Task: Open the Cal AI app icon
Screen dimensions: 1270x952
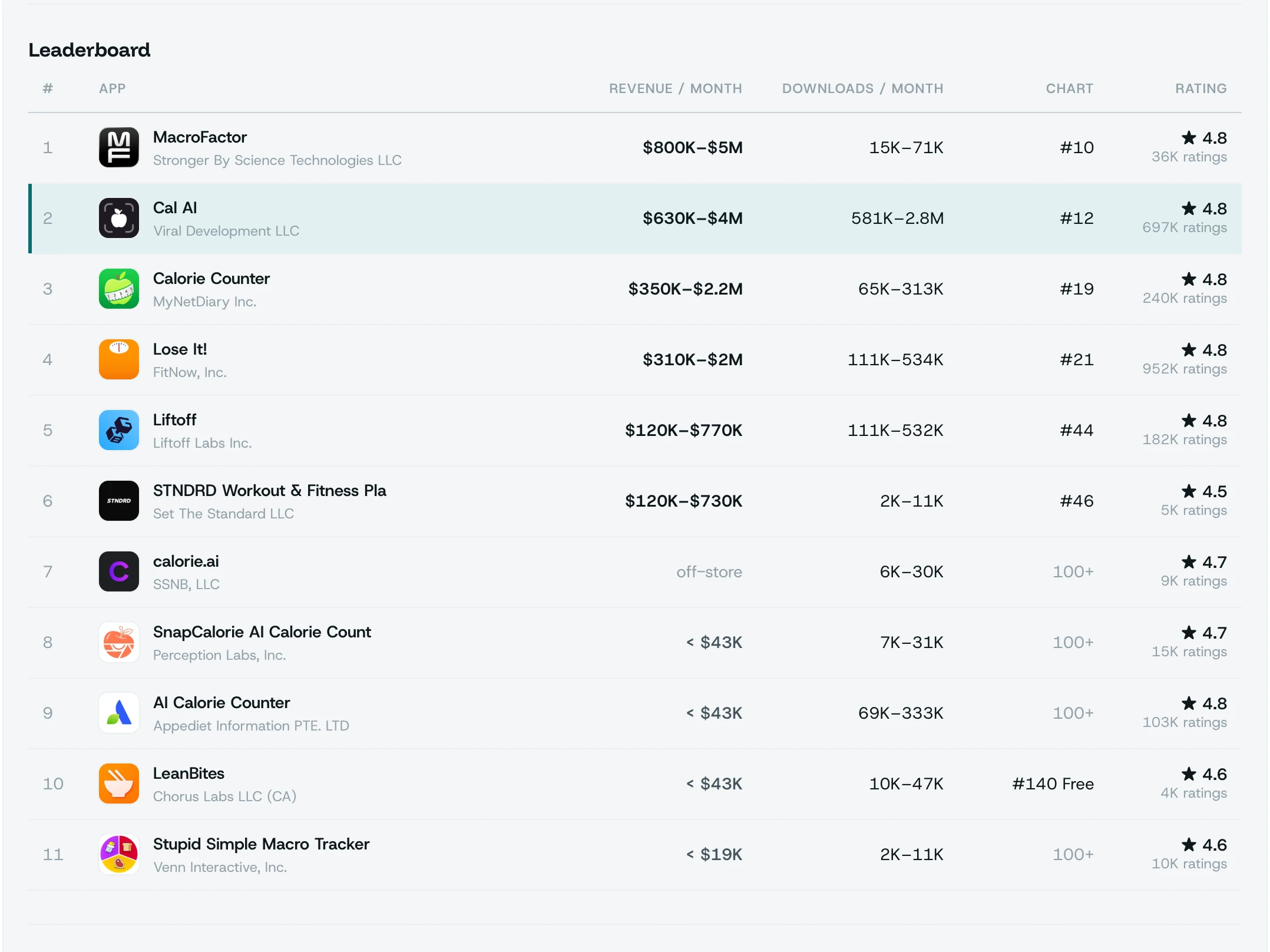Action: (119, 218)
